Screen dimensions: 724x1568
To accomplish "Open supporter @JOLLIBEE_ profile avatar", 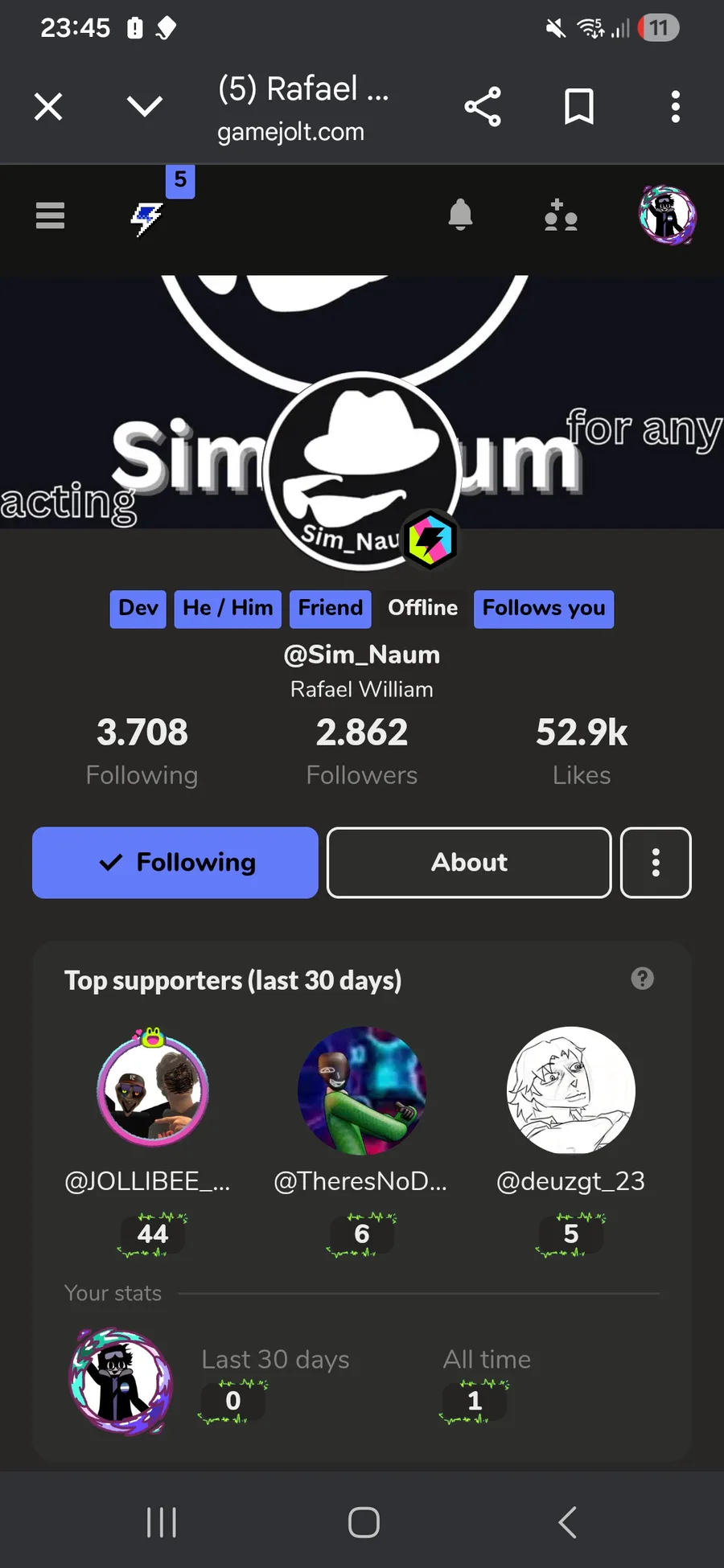I will (153, 1090).
